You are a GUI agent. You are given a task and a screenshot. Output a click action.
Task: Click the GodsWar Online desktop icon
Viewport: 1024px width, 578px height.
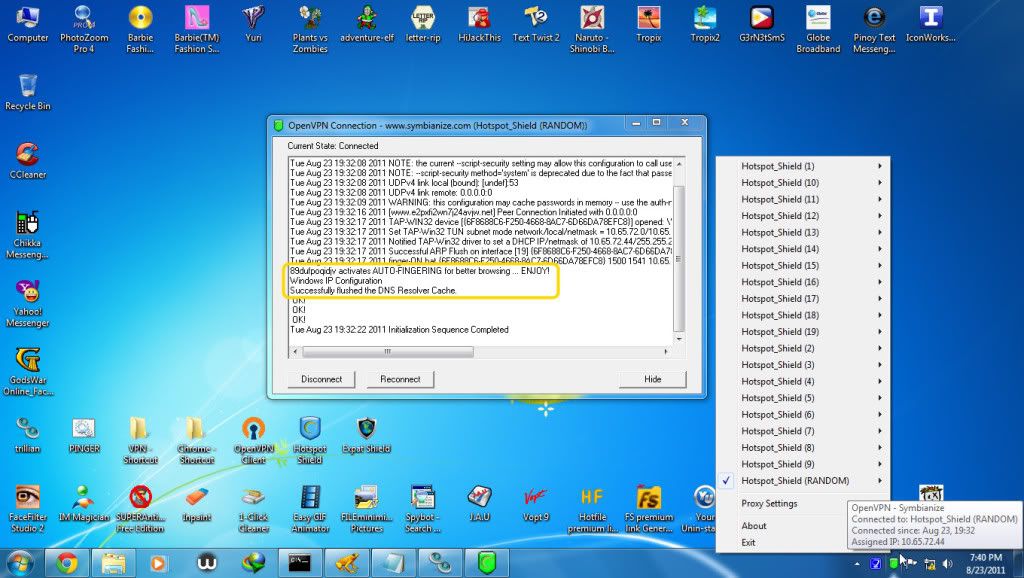27,372
